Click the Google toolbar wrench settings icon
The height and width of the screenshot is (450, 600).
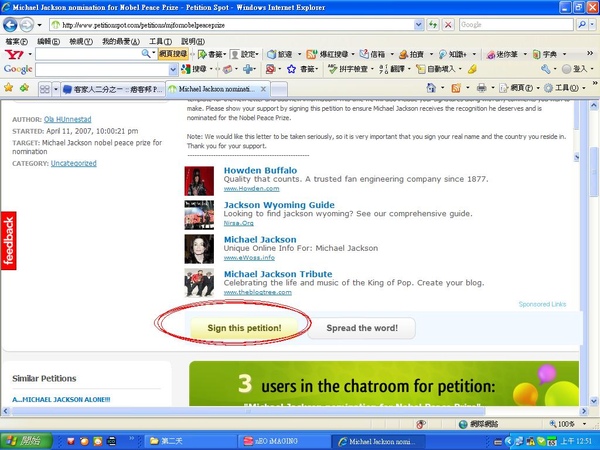click(545, 69)
